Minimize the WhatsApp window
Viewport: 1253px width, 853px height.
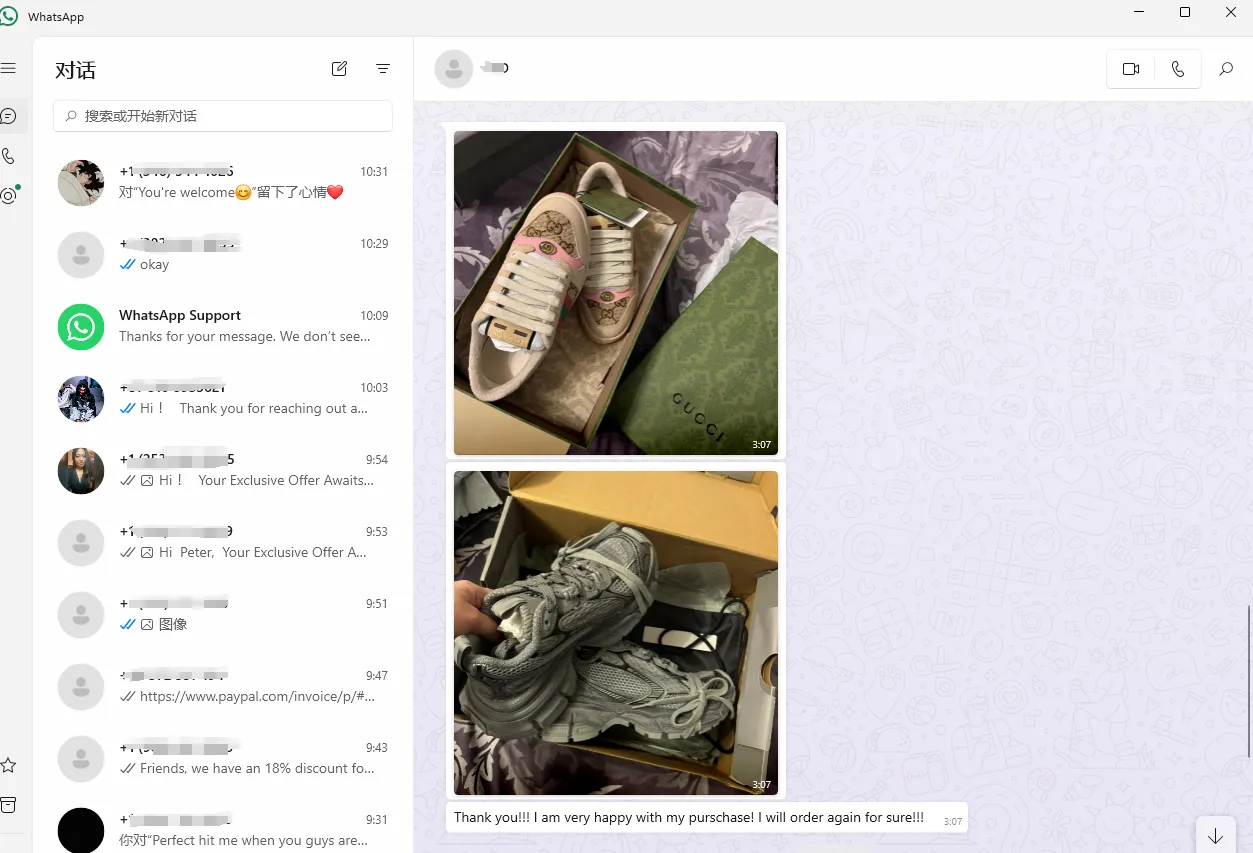[1139, 13]
